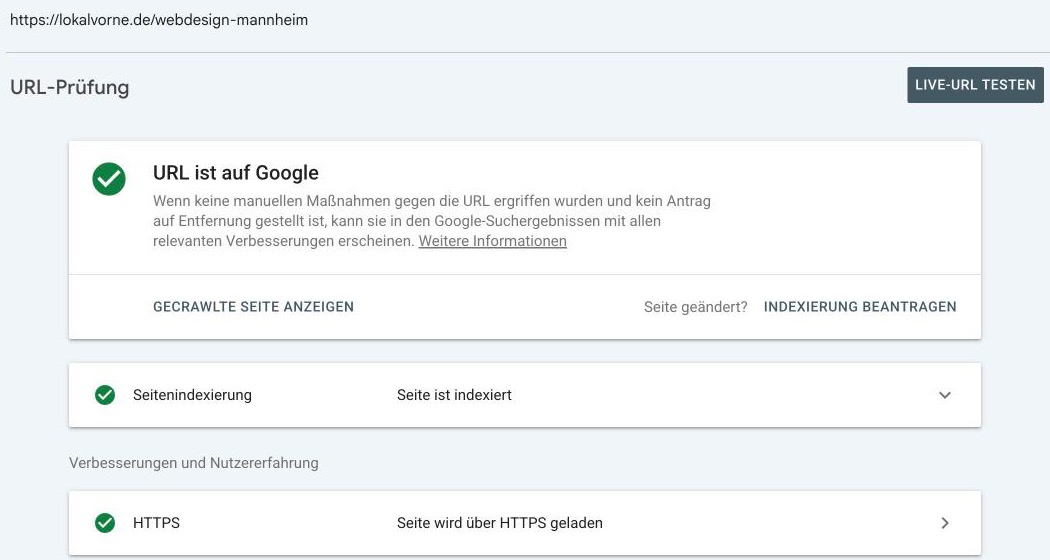Image resolution: width=1050 pixels, height=560 pixels.
Task: Click the Seitenindexierung row label
Action: pos(192,395)
